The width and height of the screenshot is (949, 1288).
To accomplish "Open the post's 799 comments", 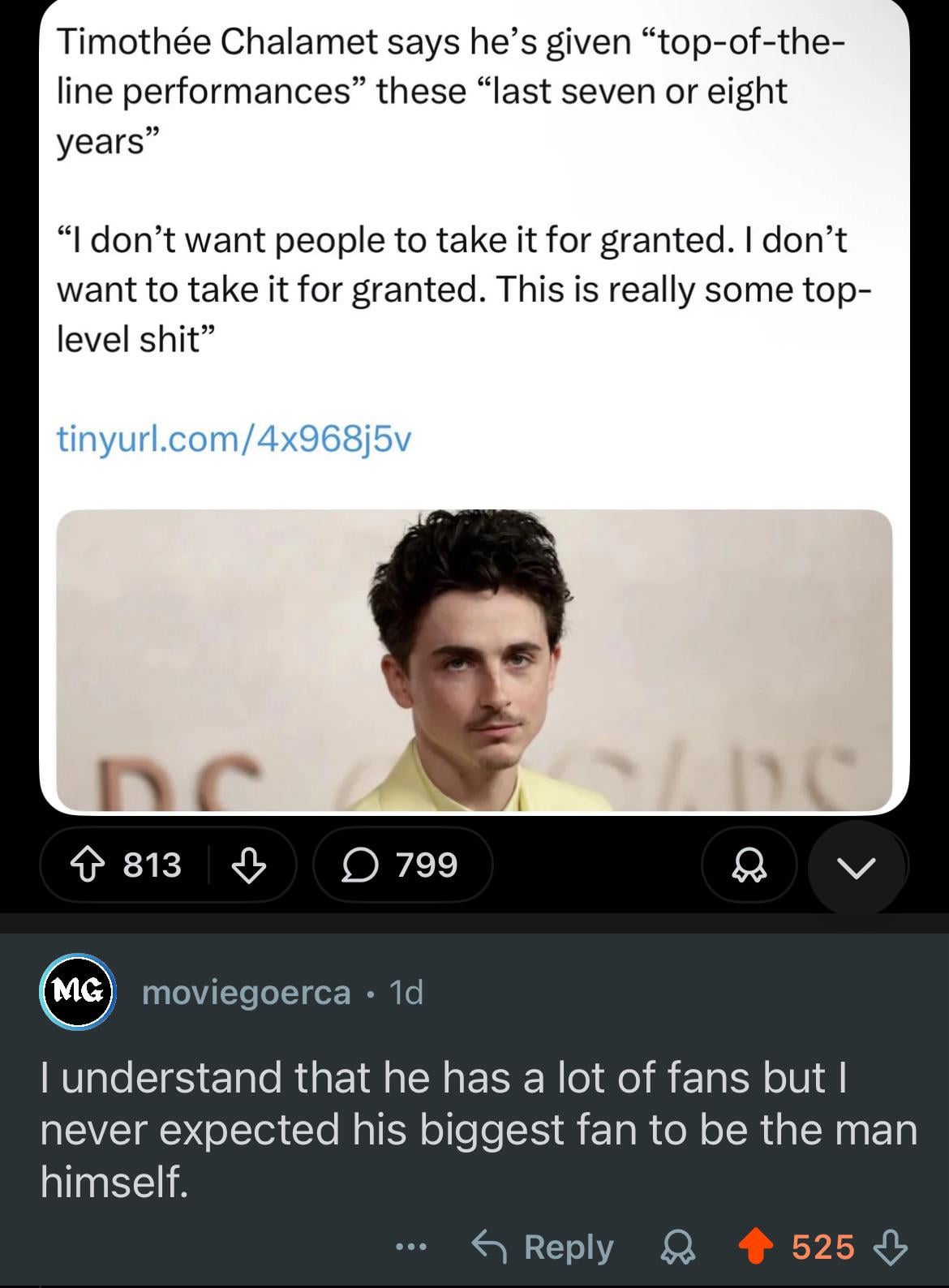I will point(402,865).
